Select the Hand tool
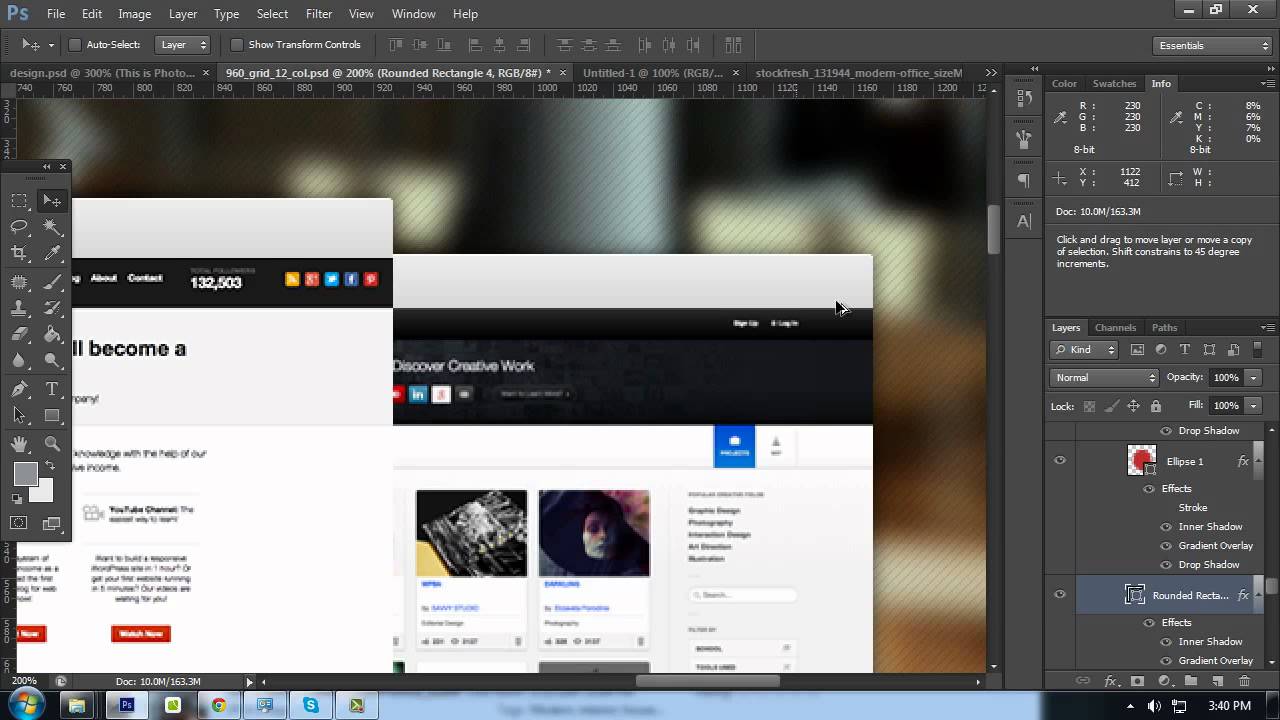Screen dimensions: 1280x720 click(x=19, y=444)
